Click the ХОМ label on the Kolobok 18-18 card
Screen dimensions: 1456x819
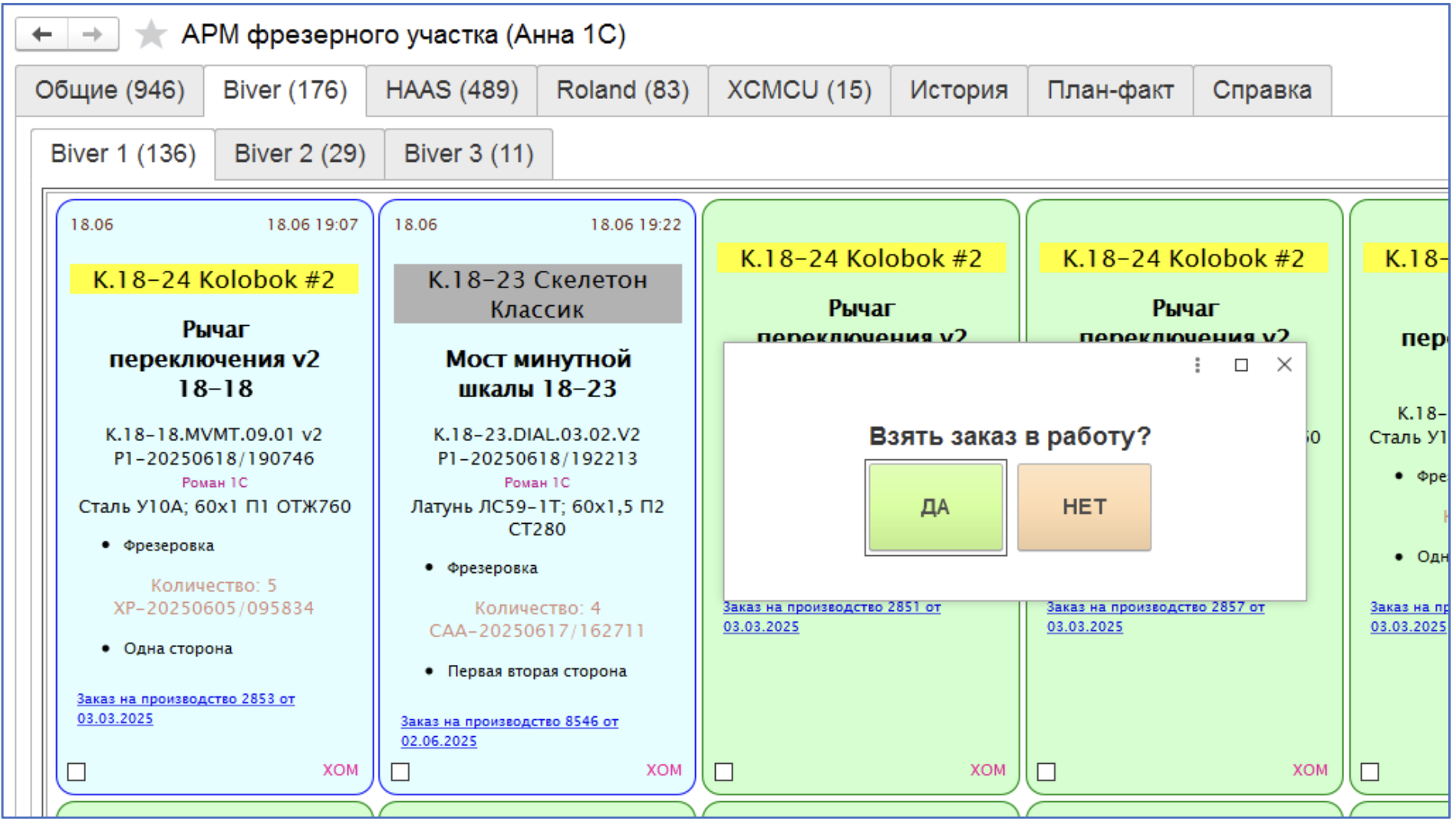pyautogui.click(x=341, y=770)
